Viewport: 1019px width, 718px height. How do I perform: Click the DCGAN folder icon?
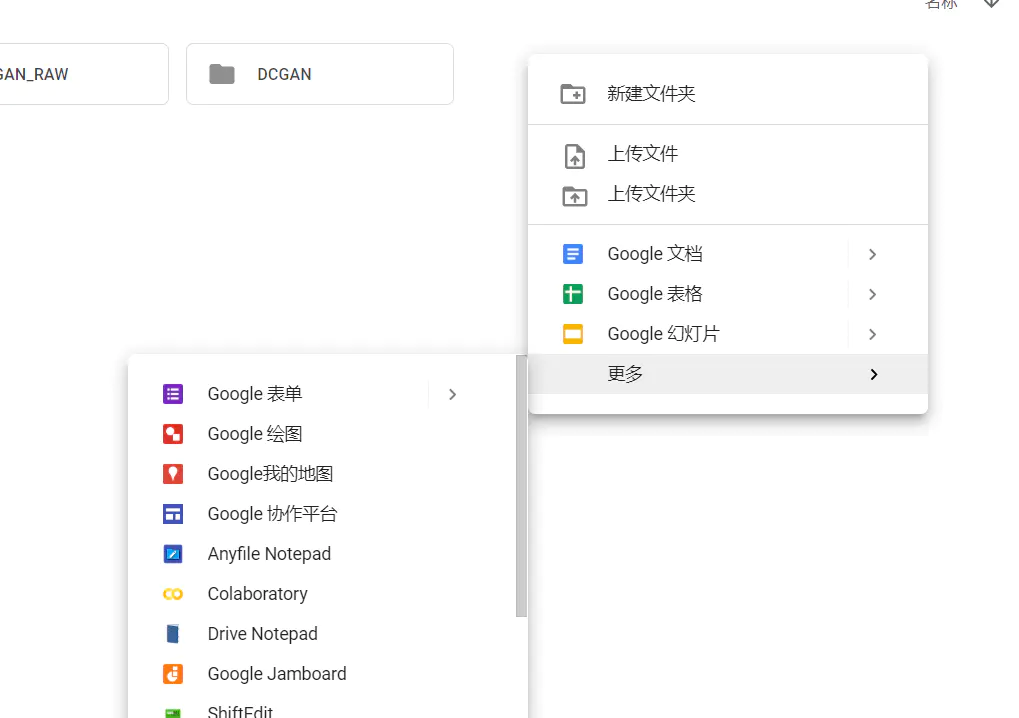click(x=222, y=74)
